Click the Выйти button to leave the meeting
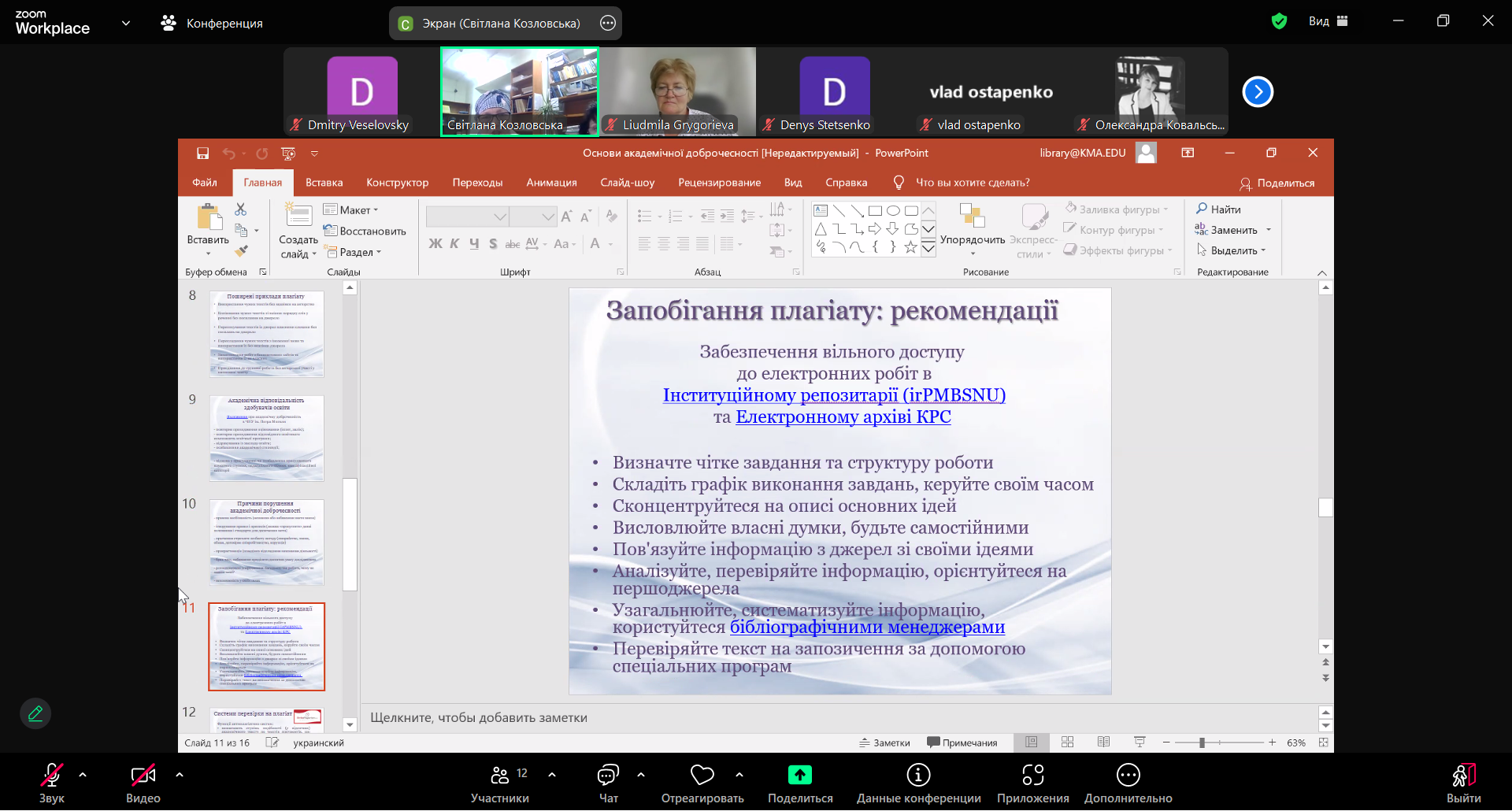This screenshot has width=1512, height=811. point(1463,783)
